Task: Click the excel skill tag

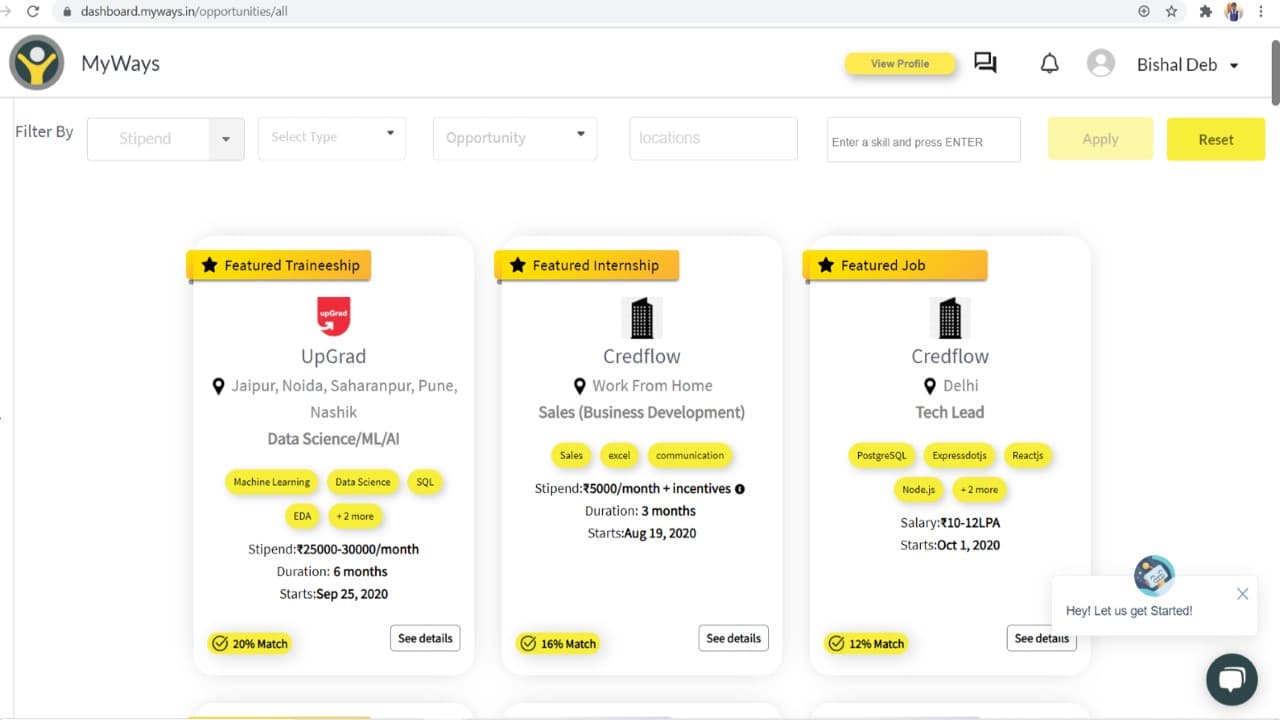Action: point(620,455)
